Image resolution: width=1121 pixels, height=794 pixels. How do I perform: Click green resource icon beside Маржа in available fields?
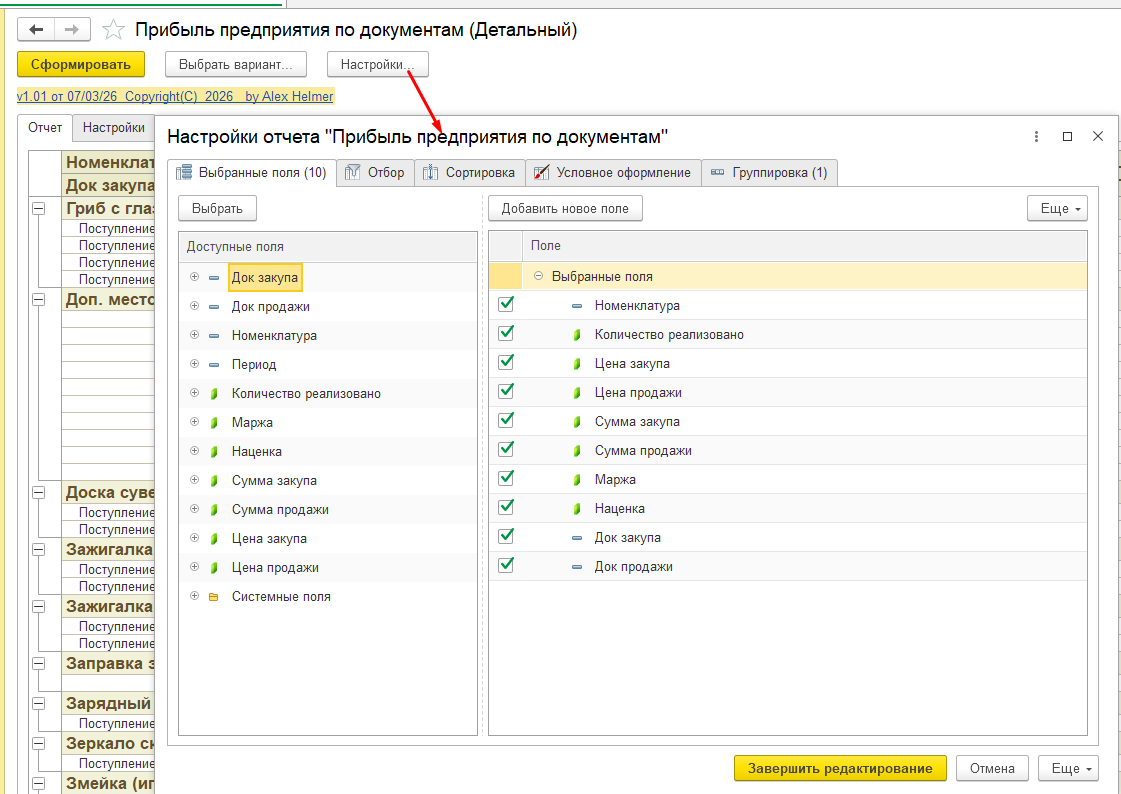[213, 423]
